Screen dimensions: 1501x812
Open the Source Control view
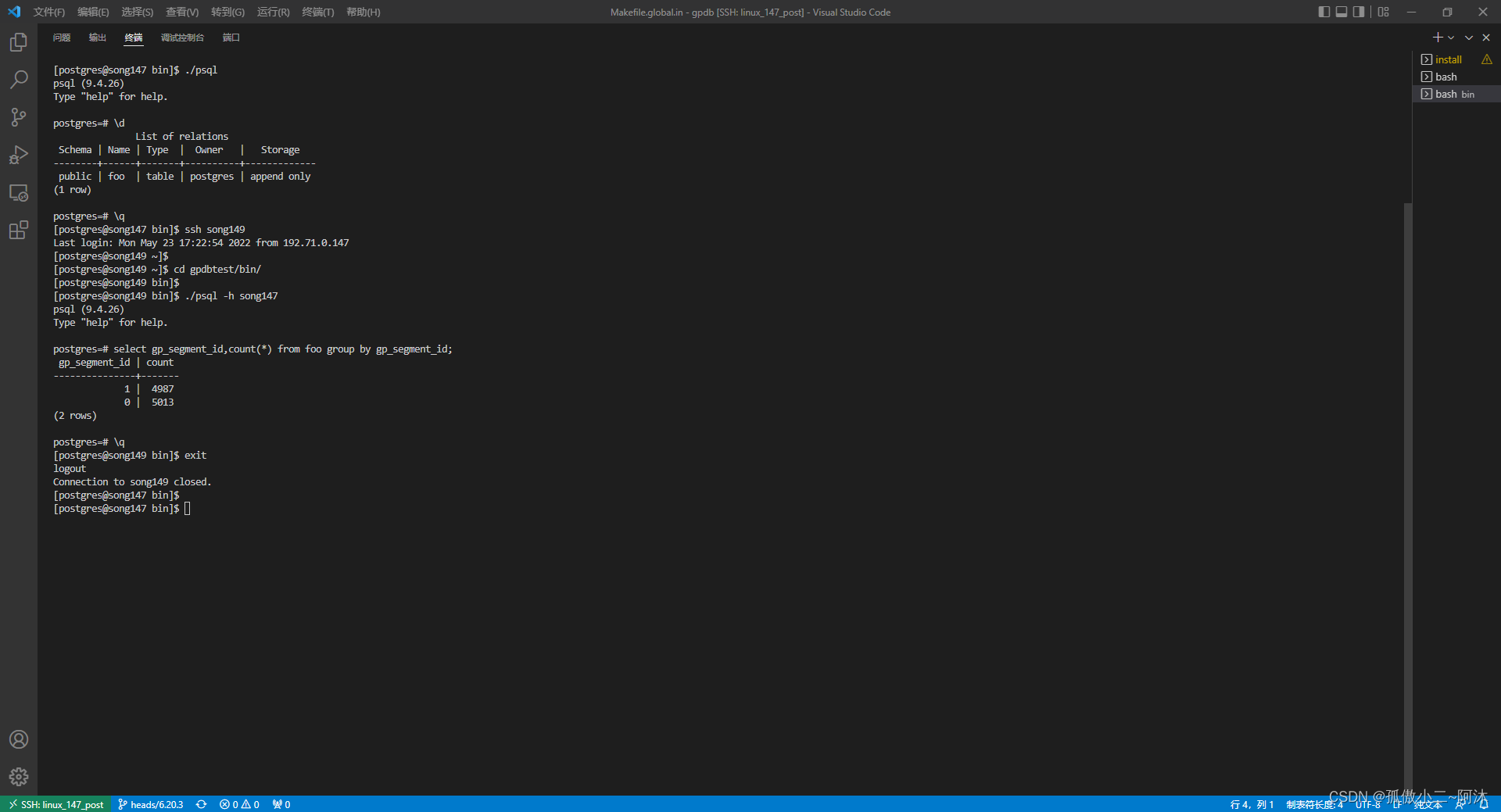click(x=19, y=117)
